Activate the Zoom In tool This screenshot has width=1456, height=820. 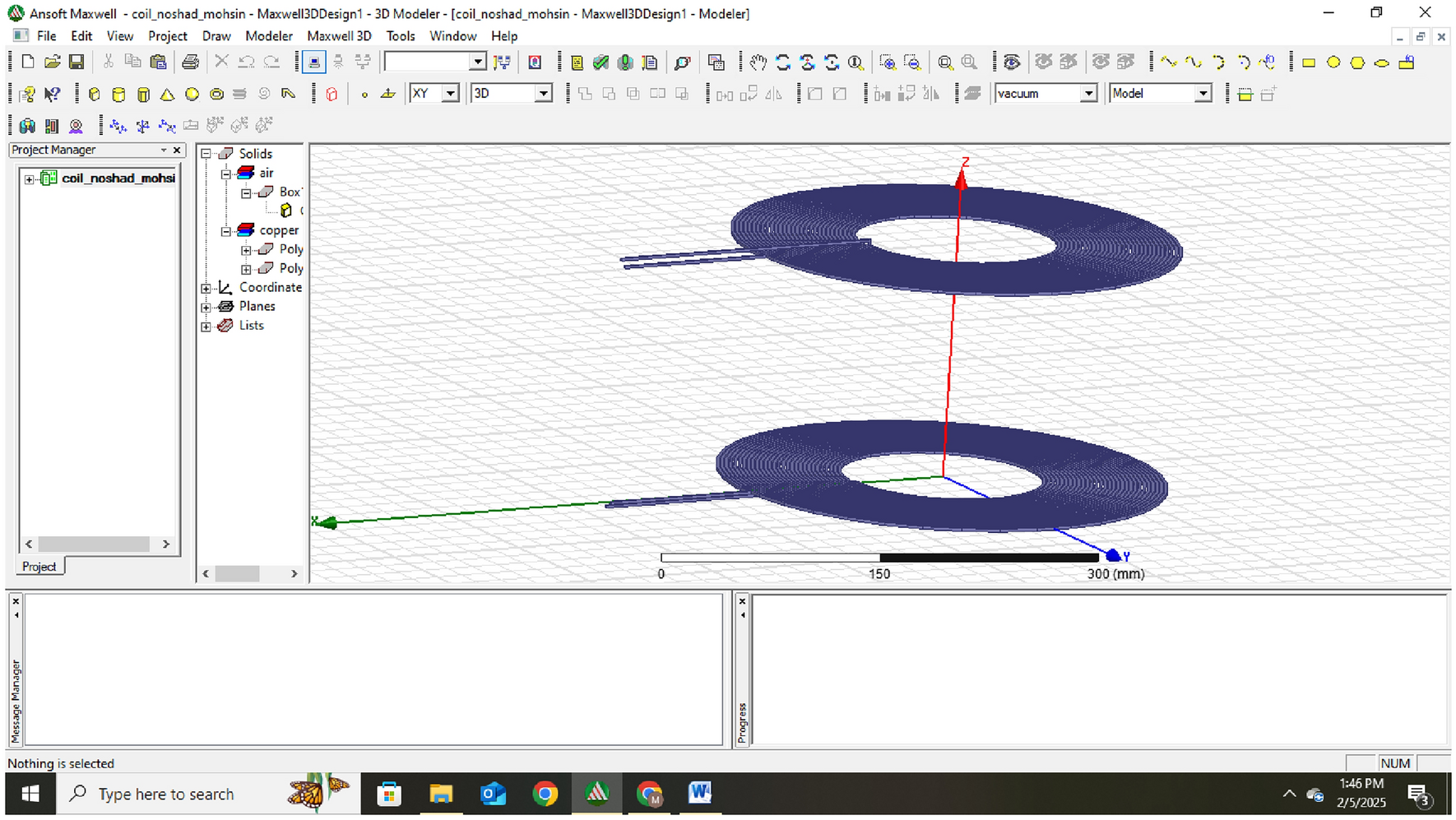click(x=887, y=62)
